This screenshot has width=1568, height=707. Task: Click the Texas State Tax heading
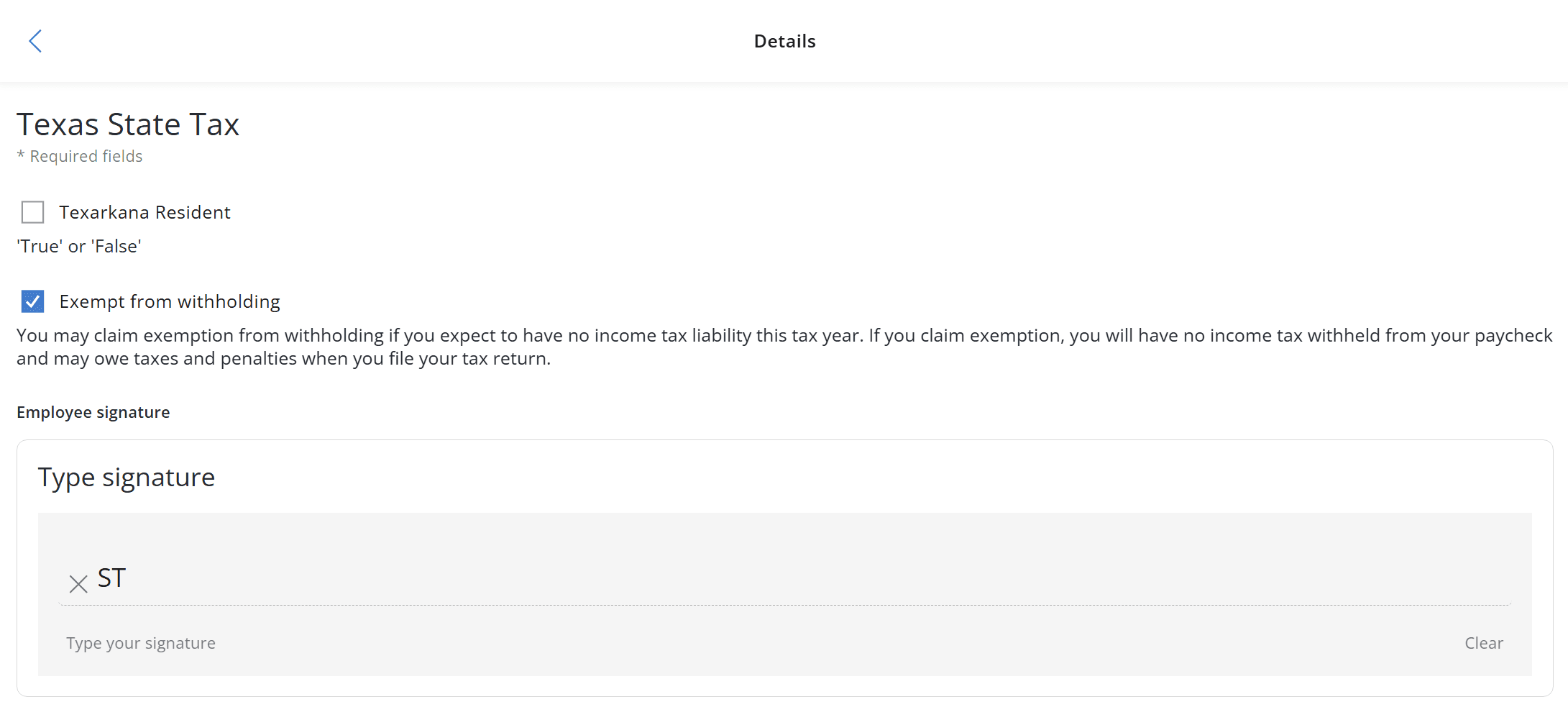click(128, 124)
